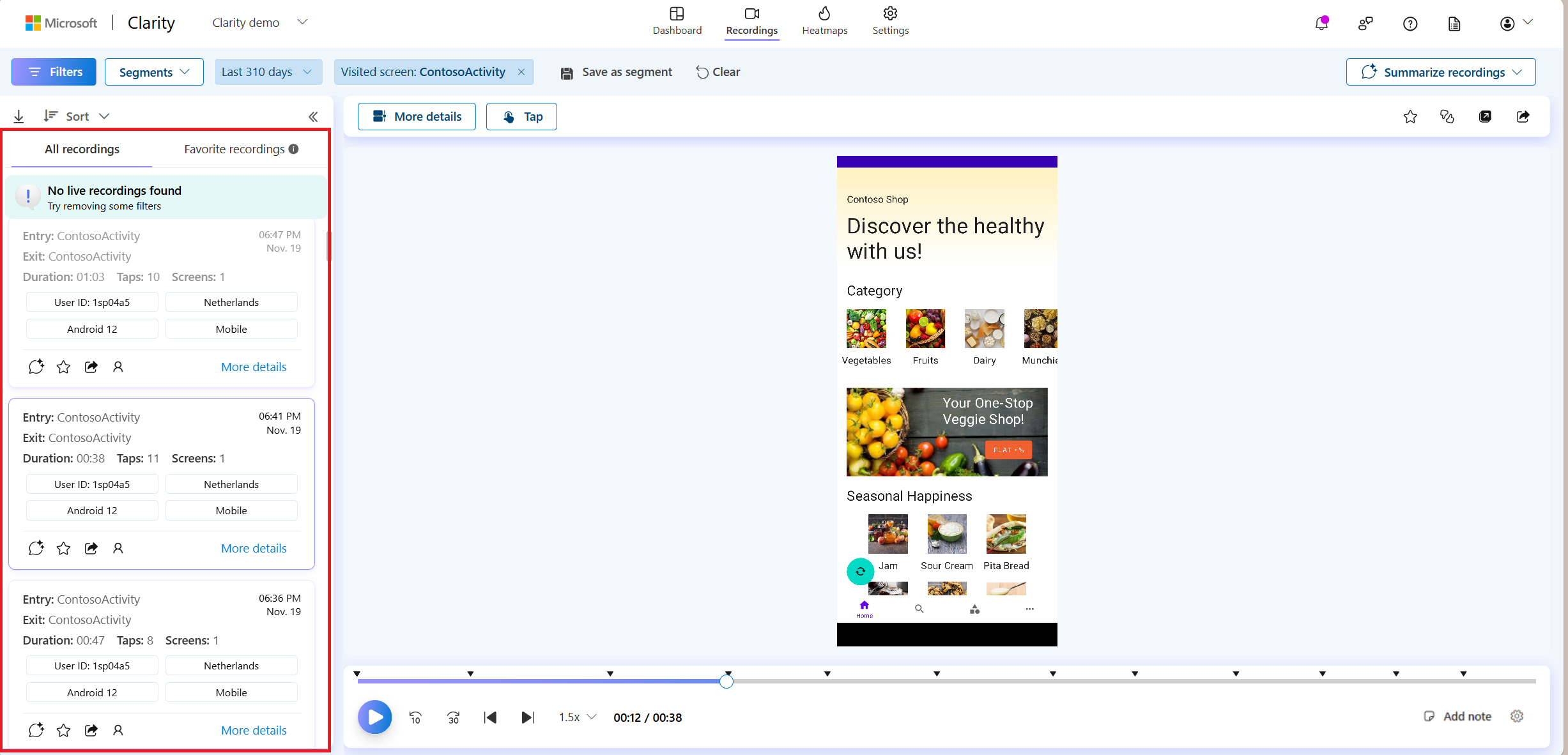Open More details for 06:36 PM recording
The width and height of the screenshot is (1568, 755).
(x=254, y=730)
